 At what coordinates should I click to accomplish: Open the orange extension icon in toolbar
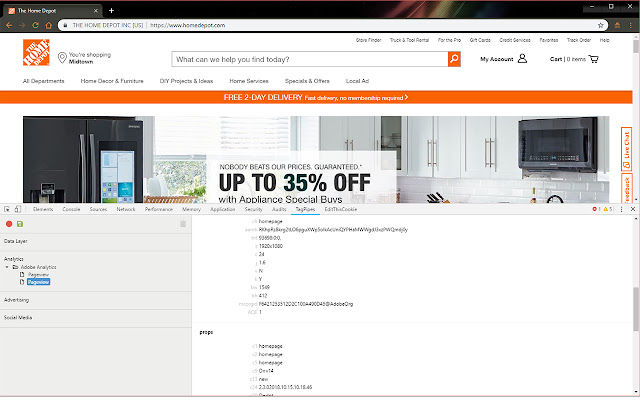pyautogui.click(x=617, y=25)
